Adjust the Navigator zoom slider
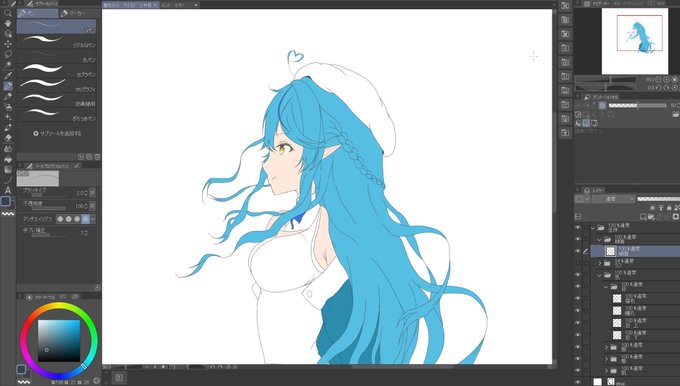The width and height of the screenshot is (680, 386). (x=605, y=80)
